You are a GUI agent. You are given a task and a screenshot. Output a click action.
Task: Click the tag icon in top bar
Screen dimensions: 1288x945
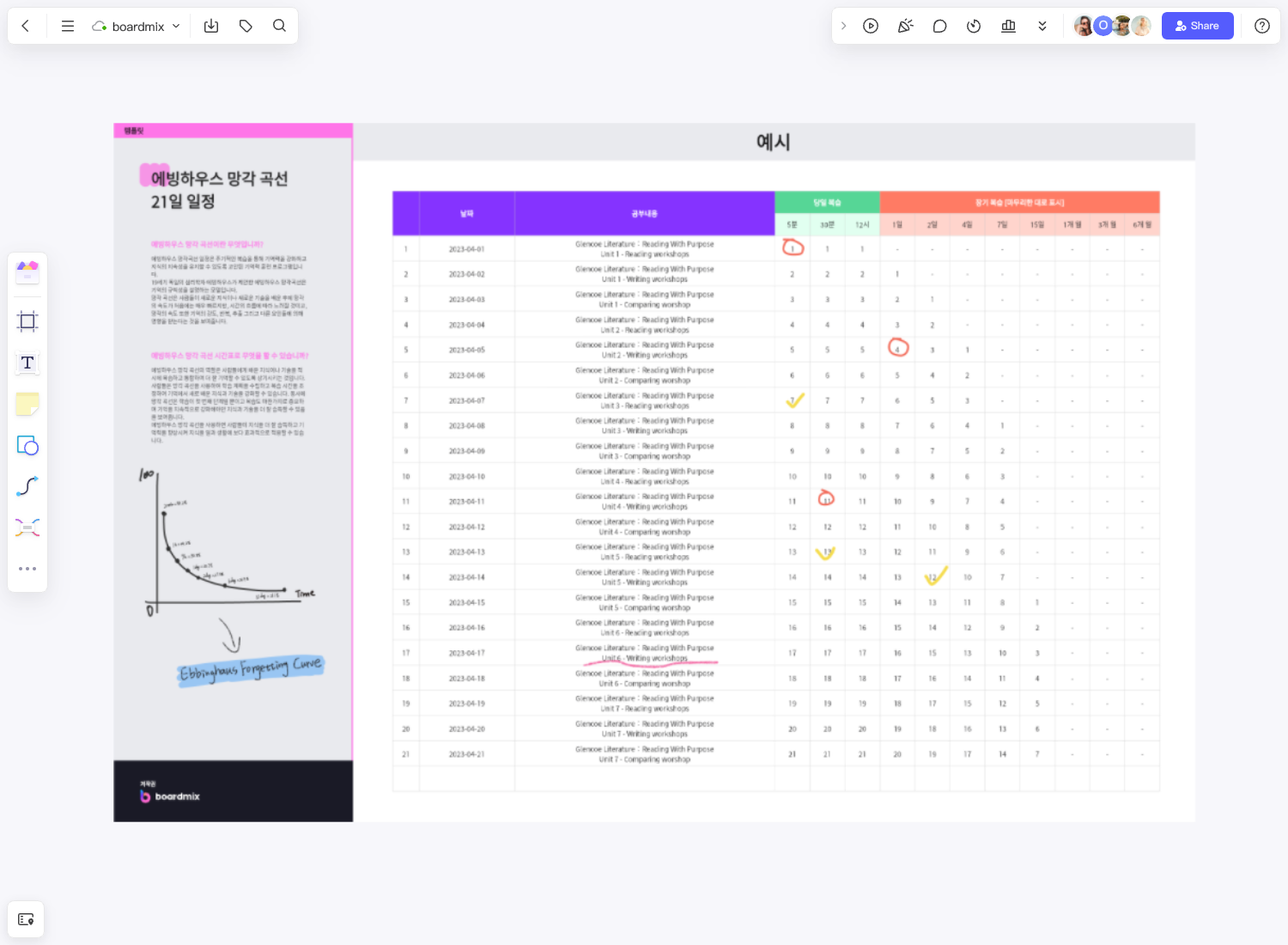(246, 26)
